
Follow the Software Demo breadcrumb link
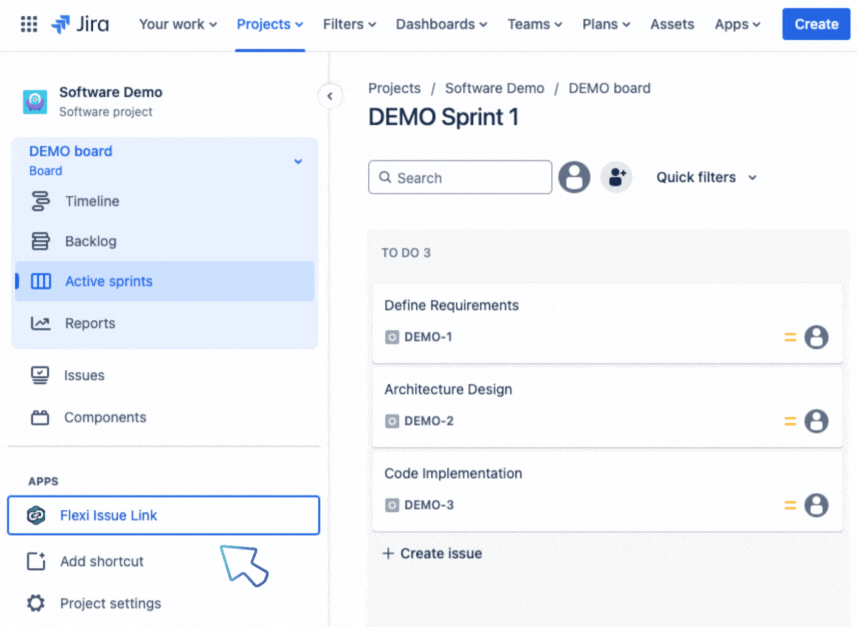494,88
